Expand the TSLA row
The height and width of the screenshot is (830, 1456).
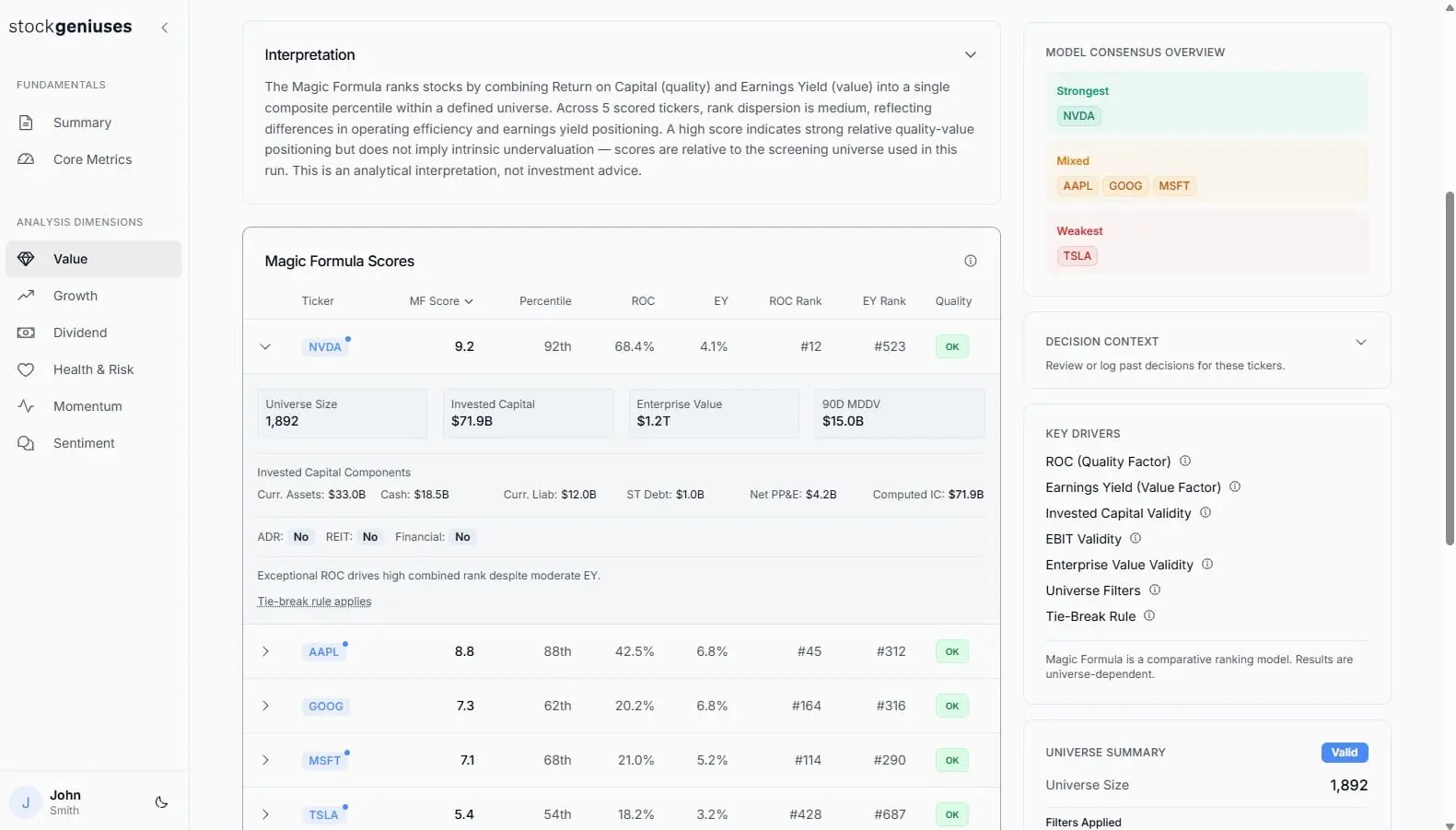(x=265, y=814)
